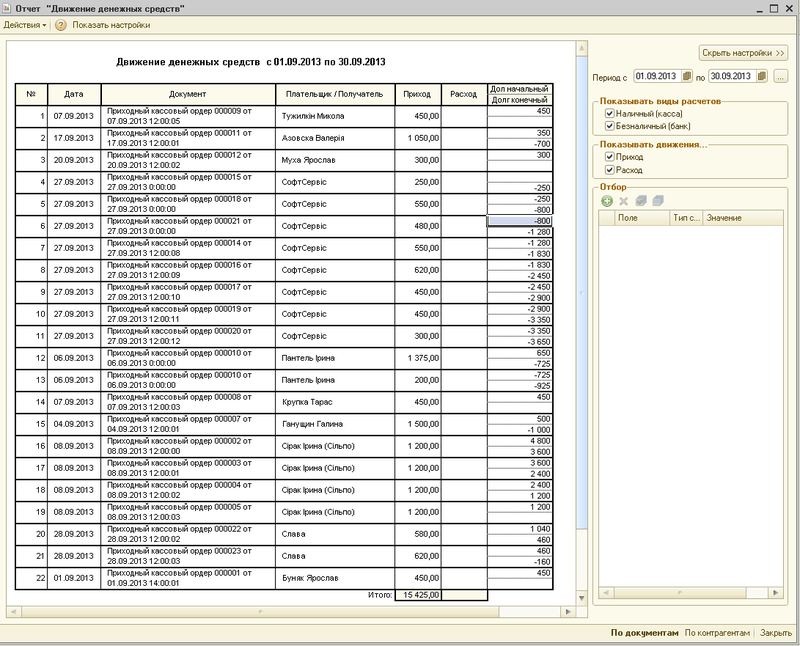Click the uncheck all filters icon
800x646 pixels.
(x=658, y=201)
